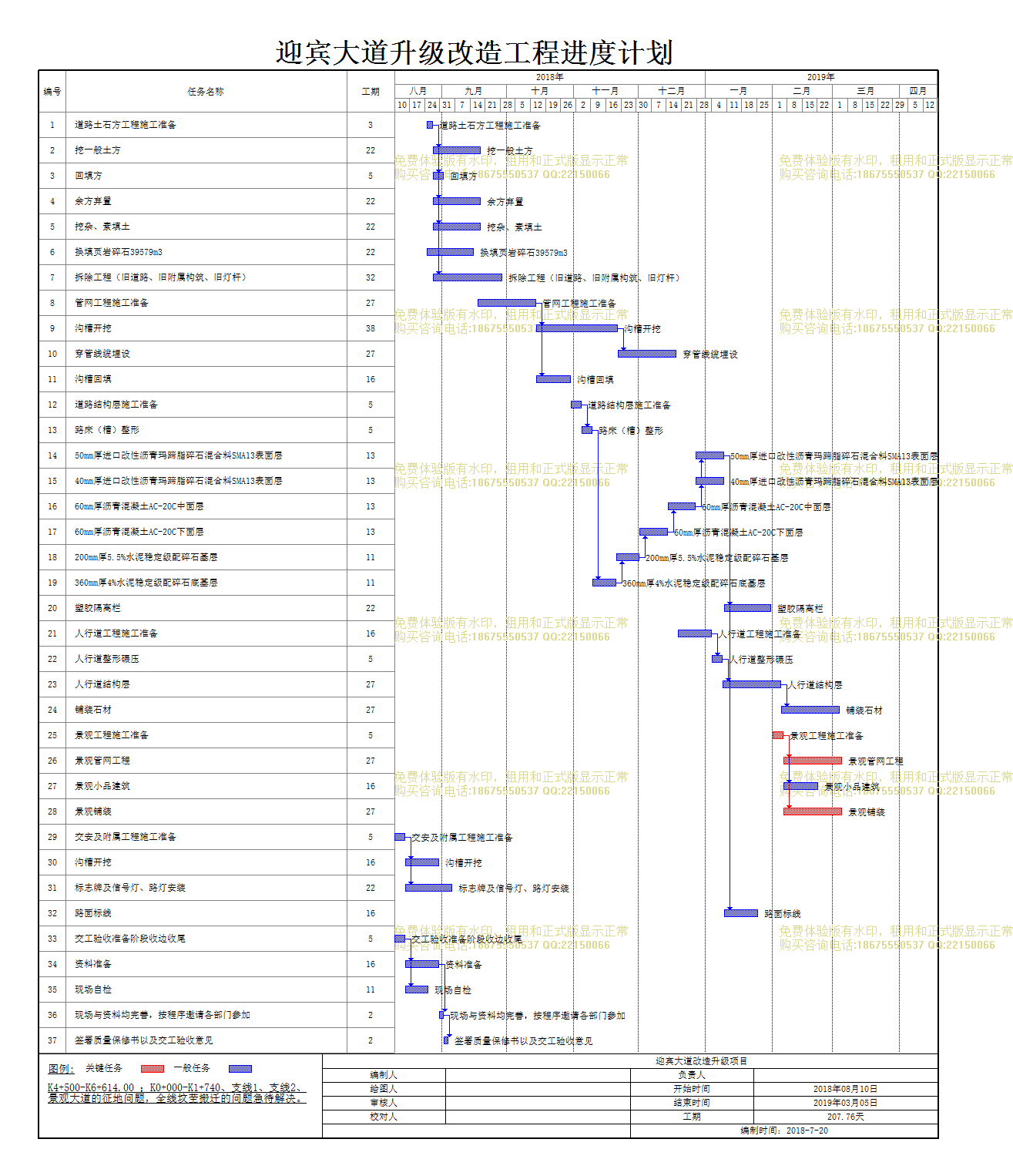Screen dimensions: 1013x1176
Task: Select the blue Gantt bar for 人行道结构层
Action: click(752, 684)
